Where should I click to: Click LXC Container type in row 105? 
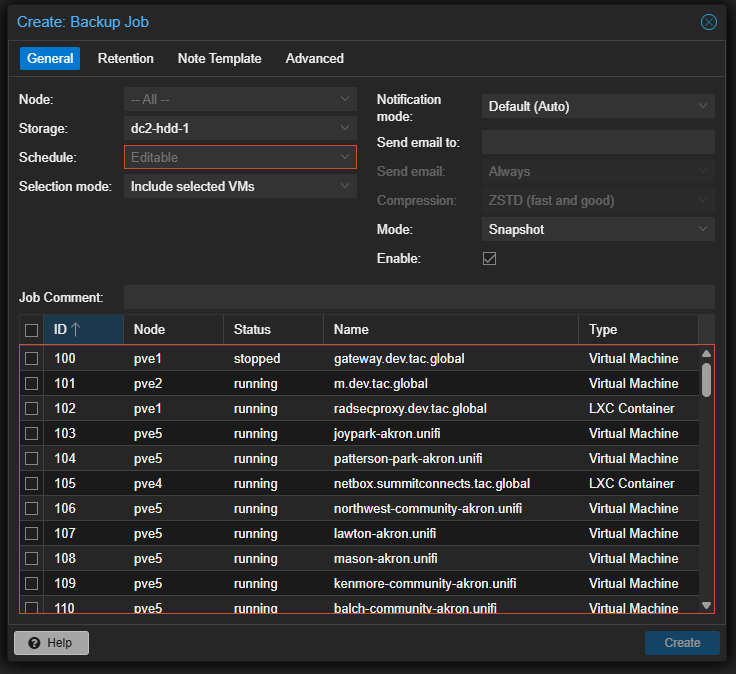click(631, 483)
